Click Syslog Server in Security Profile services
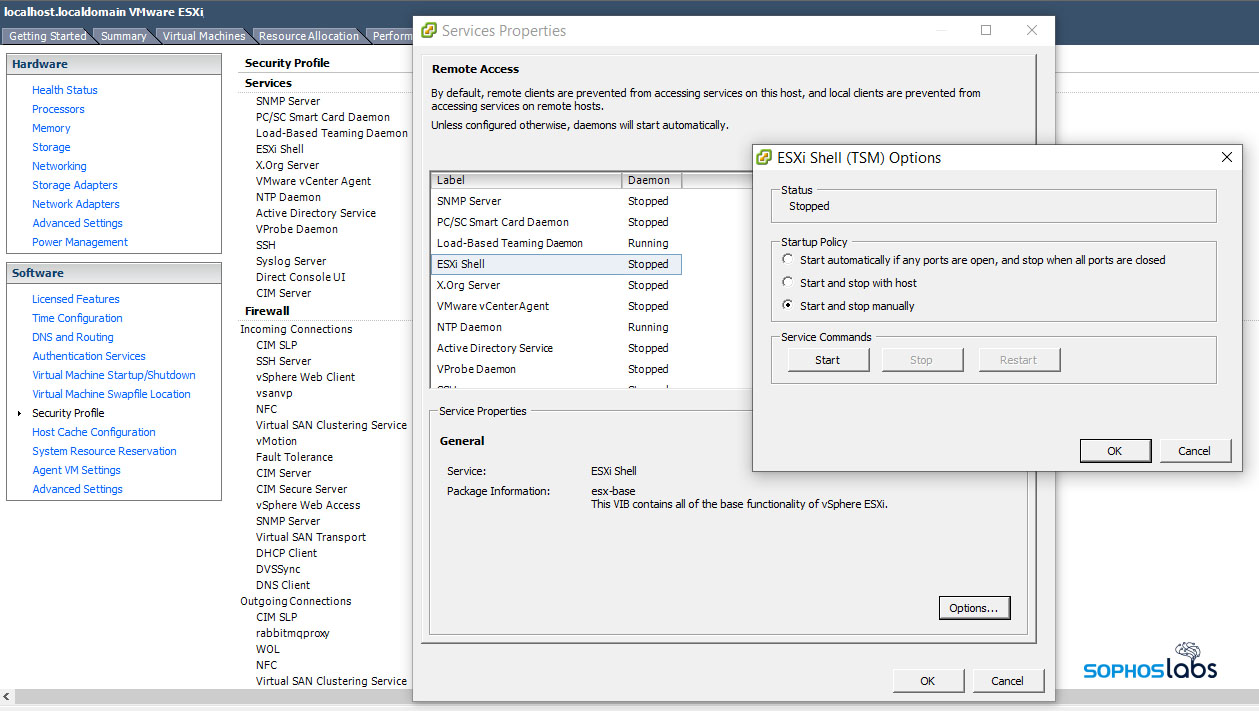Screen dimensions: 1259x711 coord(291,261)
